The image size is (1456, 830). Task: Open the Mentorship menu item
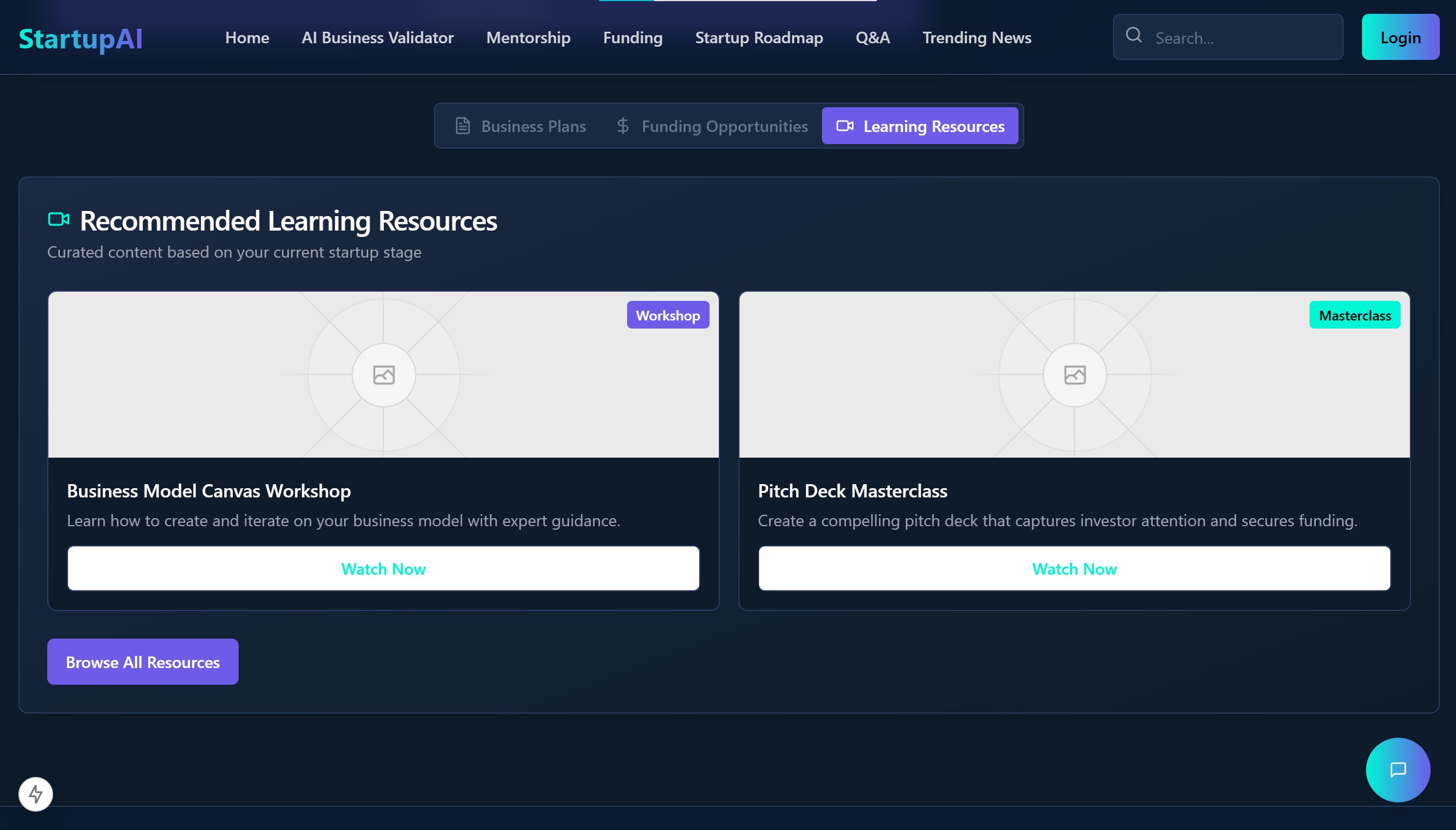click(528, 38)
